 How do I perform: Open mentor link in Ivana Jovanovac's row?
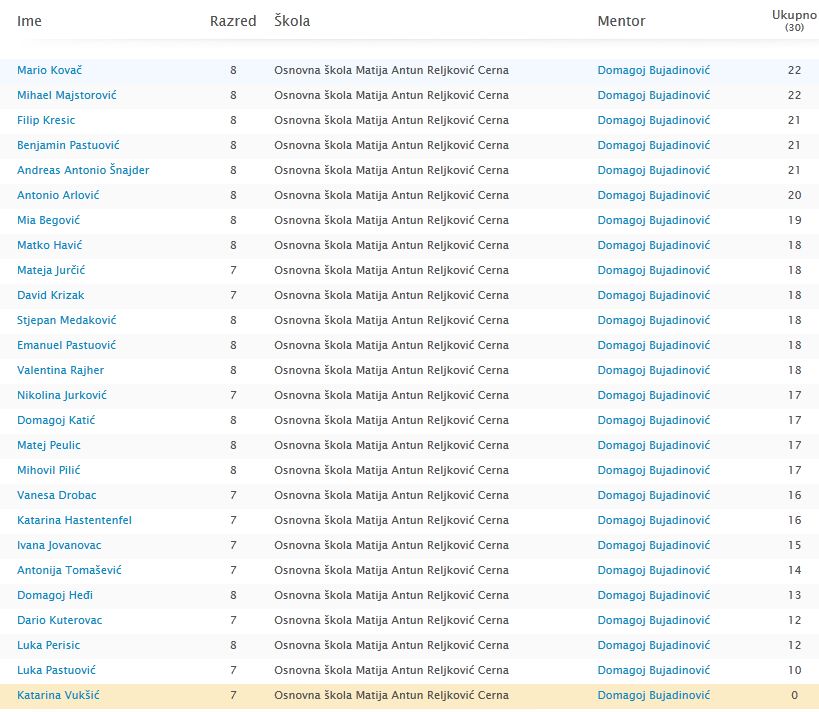[x=653, y=545]
